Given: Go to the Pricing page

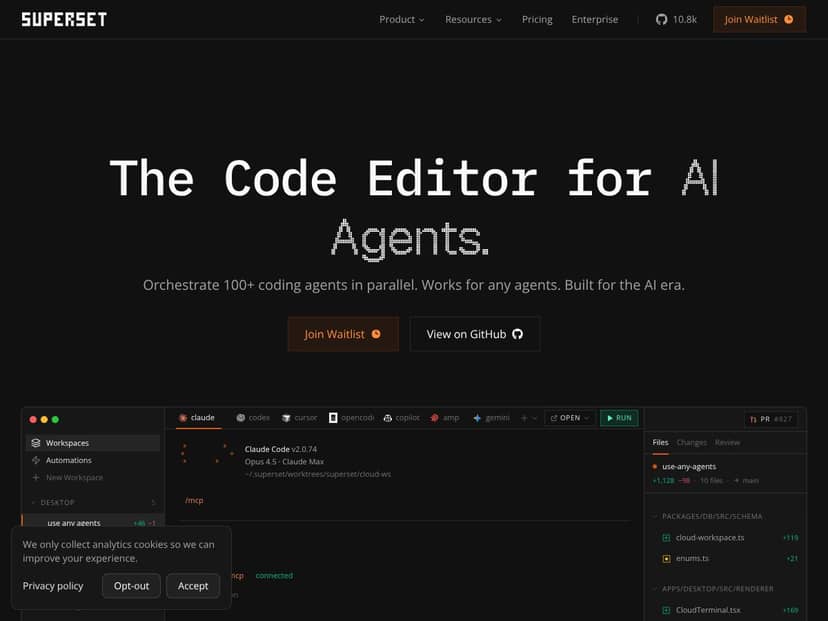Looking at the screenshot, I should coord(537,20).
